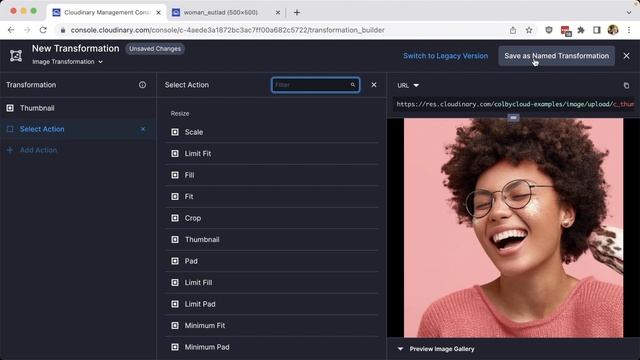The image size is (640, 360).
Task: Close the transformation builder with top-right X
Action: pos(627,56)
